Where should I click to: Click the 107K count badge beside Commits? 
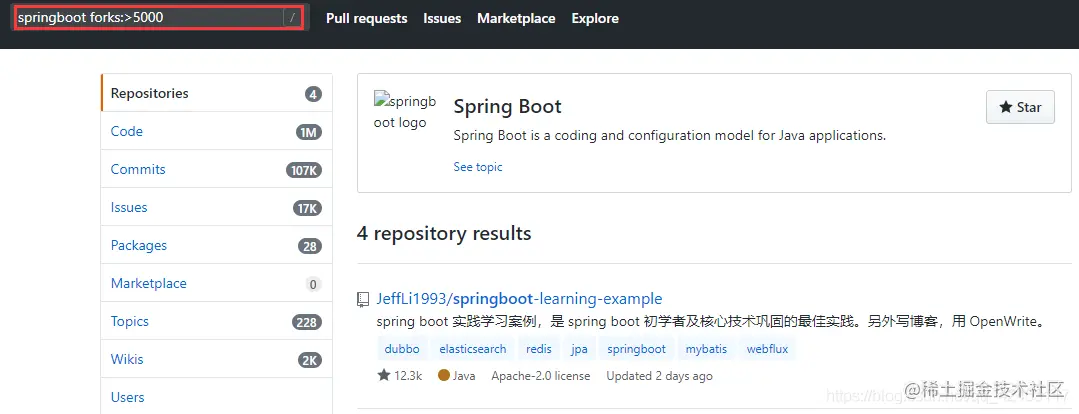(x=303, y=170)
